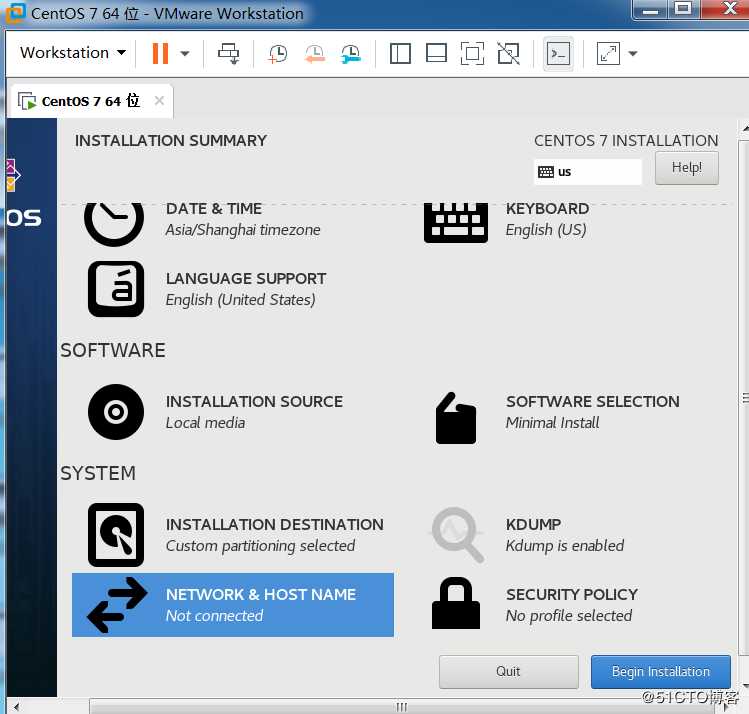Revert the virtual machine to snapshot
This screenshot has width=749, height=714.
coord(314,53)
